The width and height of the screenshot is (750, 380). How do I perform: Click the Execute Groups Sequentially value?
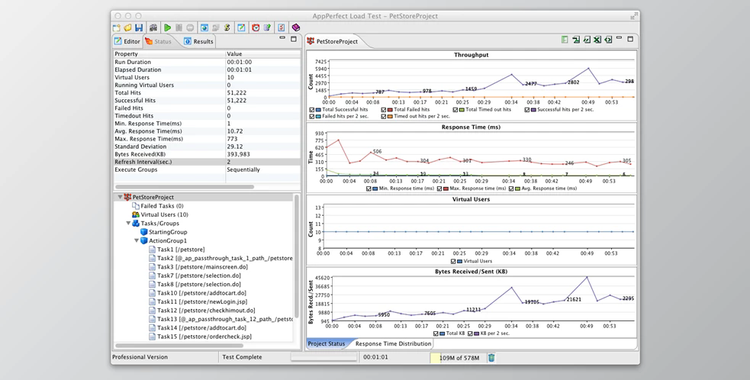pyautogui.click(x=243, y=169)
